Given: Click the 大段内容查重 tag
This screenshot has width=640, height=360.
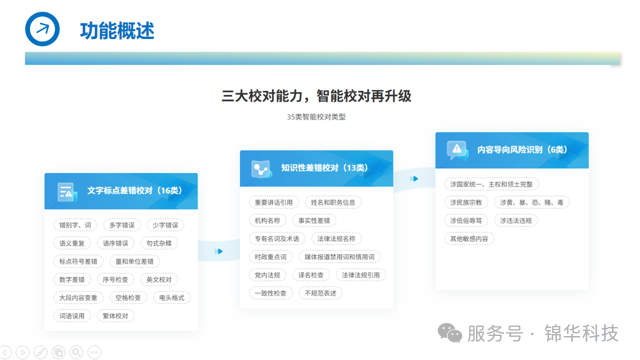Looking at the screenshot, I should (78, 298).
